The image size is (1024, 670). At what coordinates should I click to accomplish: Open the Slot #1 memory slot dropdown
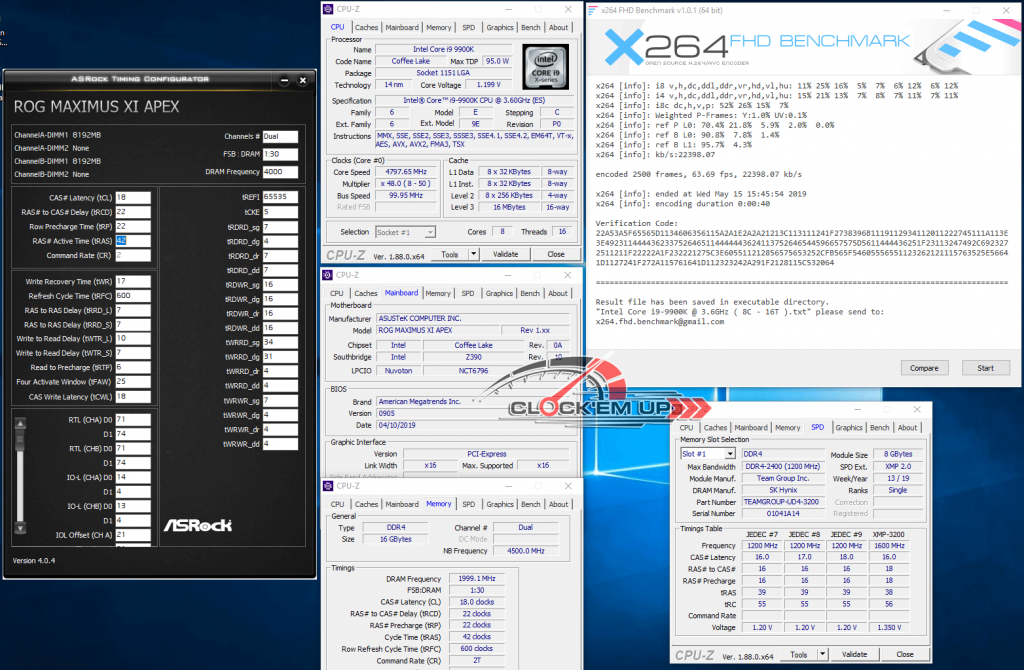tap(730, 454)
